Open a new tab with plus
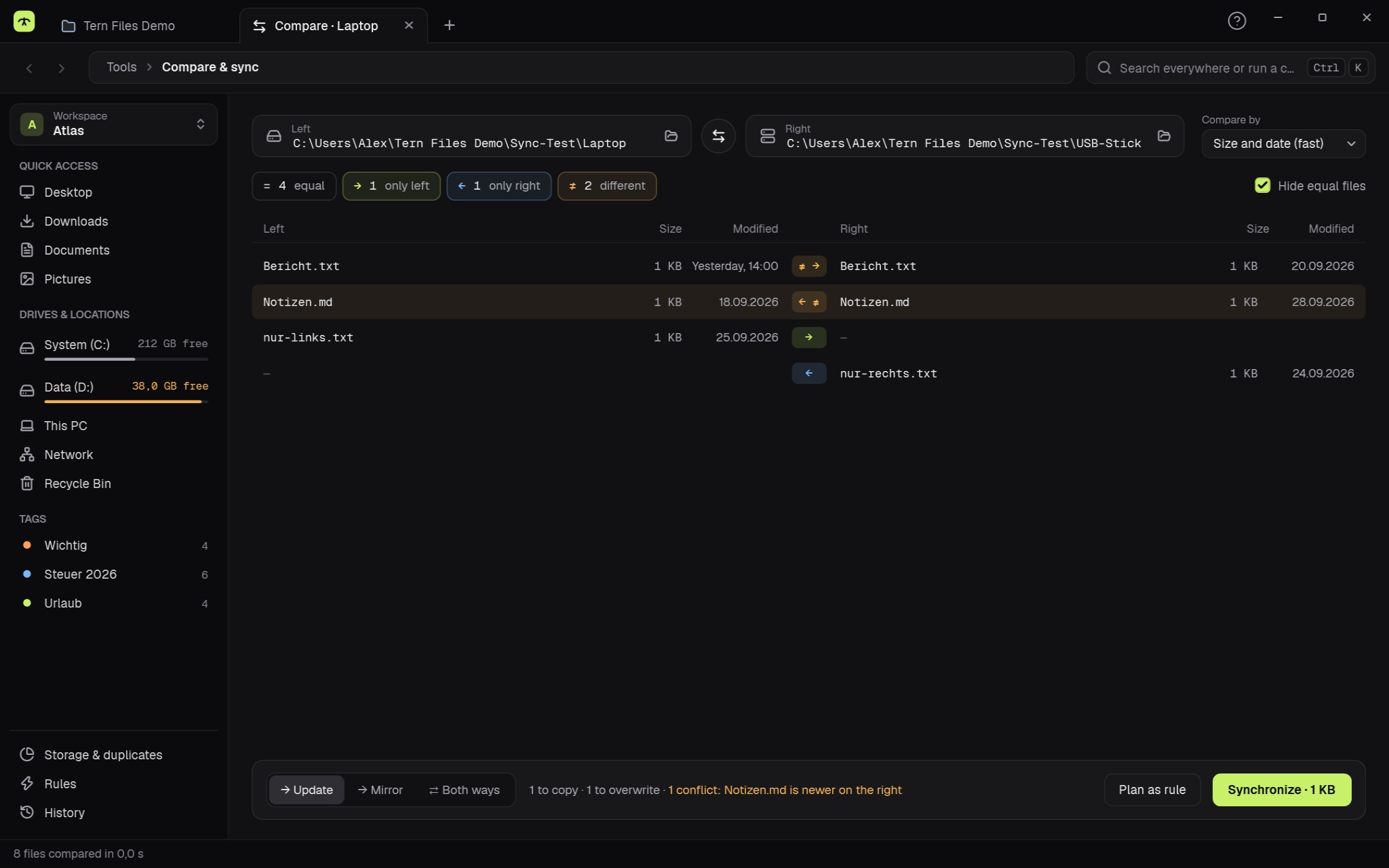The image size is (1389, 868). [x=449, y=25]
